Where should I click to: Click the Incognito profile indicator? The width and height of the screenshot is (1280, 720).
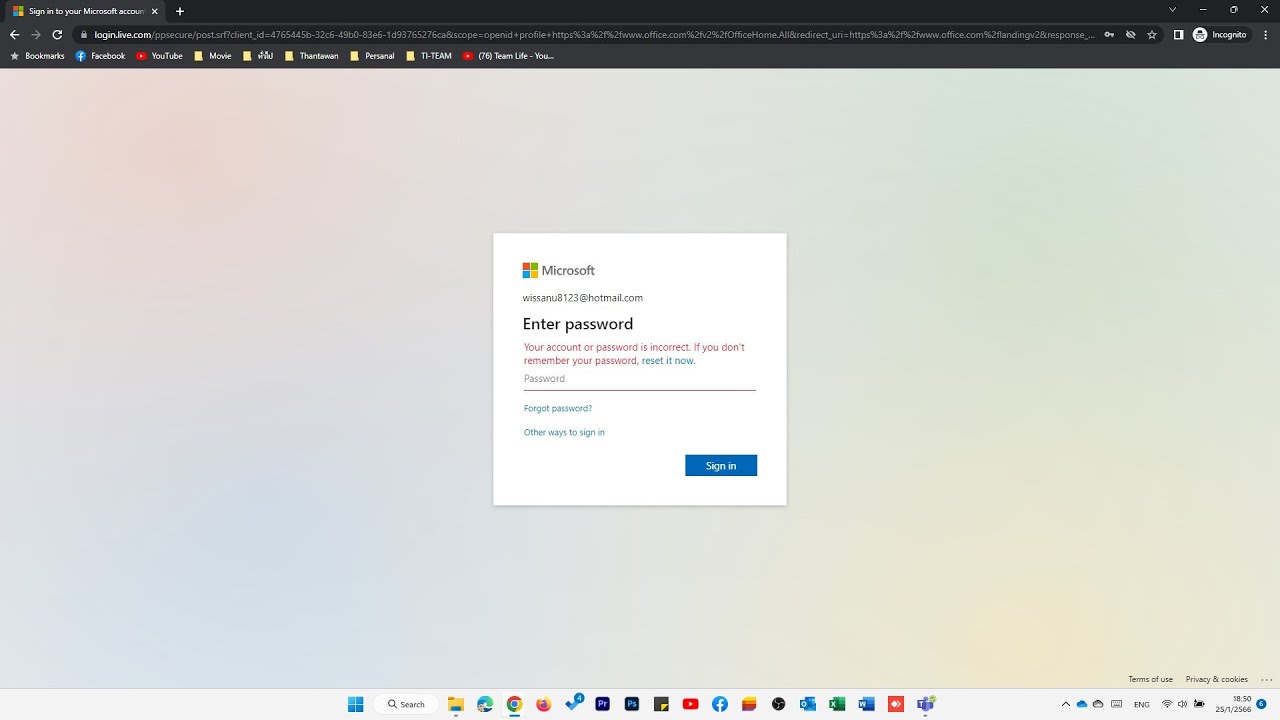click(1220, 34)
